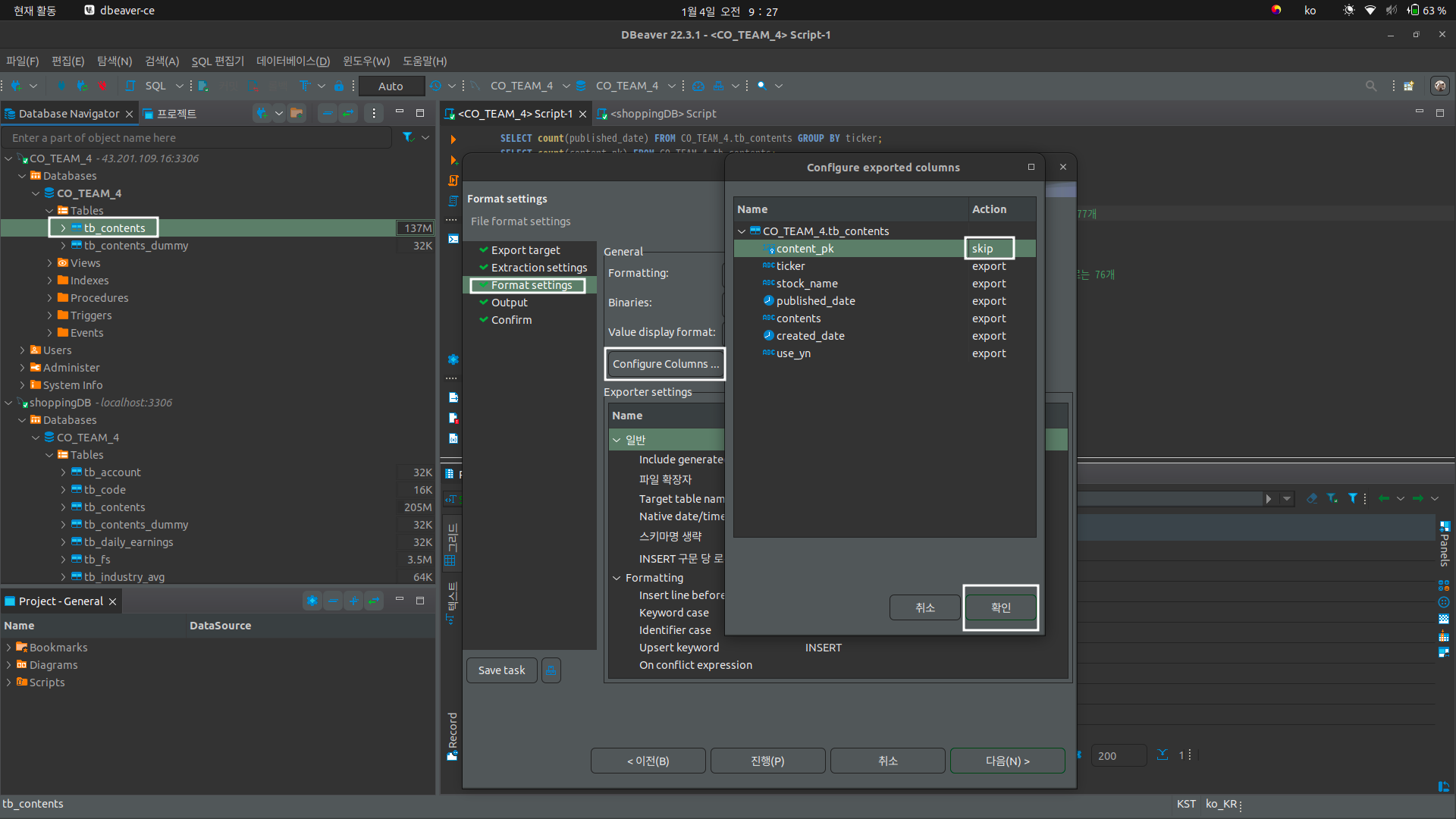The width and height of the screenshot is (1456, 819).
Task: Click the new database connection icon in toolbar
Action: [x=17, y=86]
